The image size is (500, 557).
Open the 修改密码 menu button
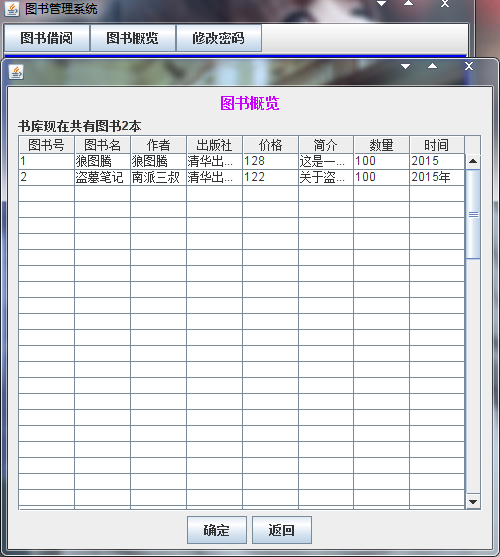pyautogui.click(x=219, y=38)
